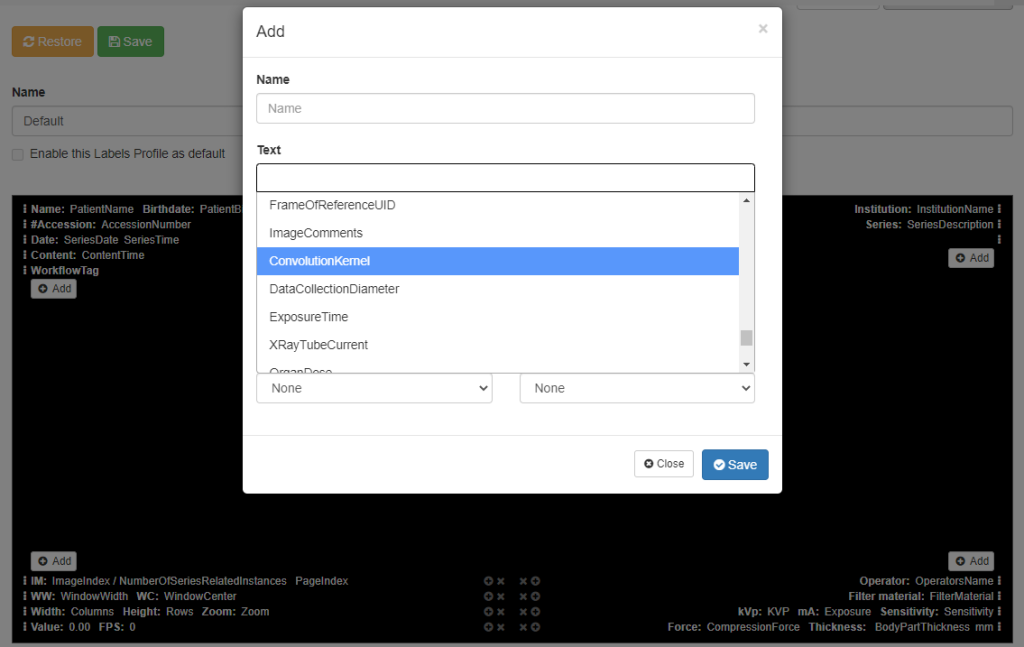Click the Add button below WorkflowTag
Viewport: 1024px width, 647px height.
(x=53, y=288)
